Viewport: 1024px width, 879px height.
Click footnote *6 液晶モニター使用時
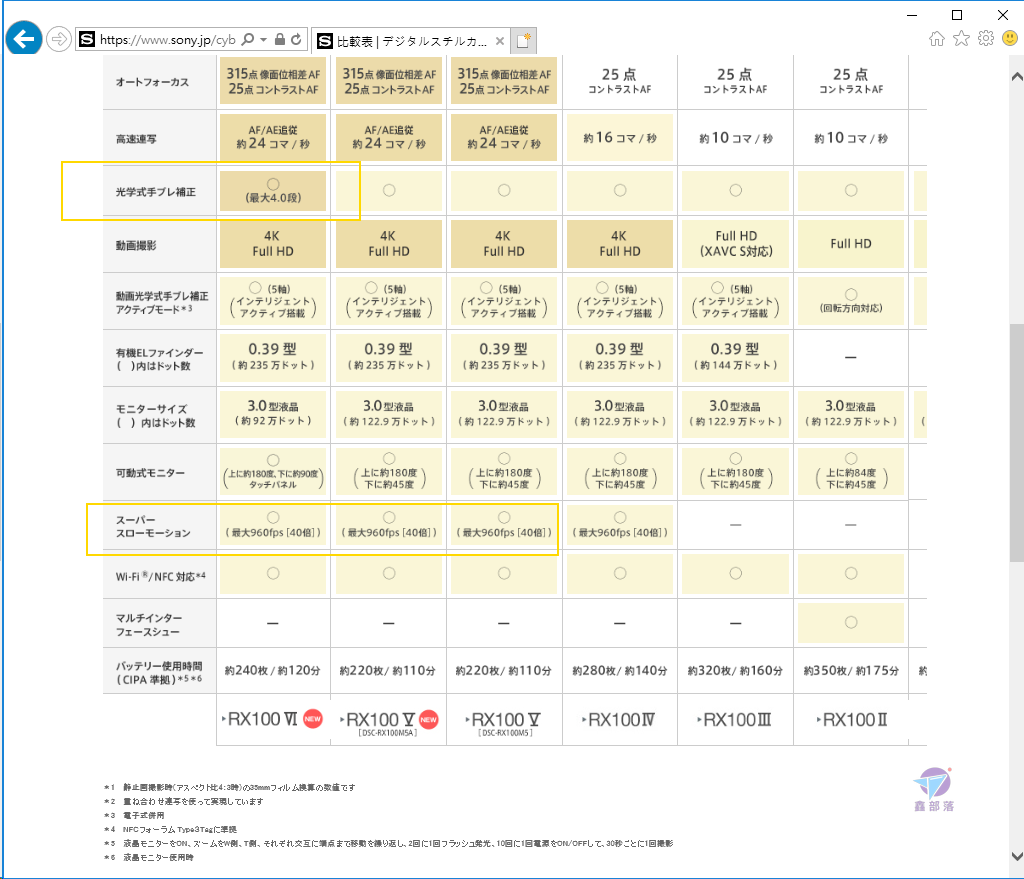coord(158,857)
